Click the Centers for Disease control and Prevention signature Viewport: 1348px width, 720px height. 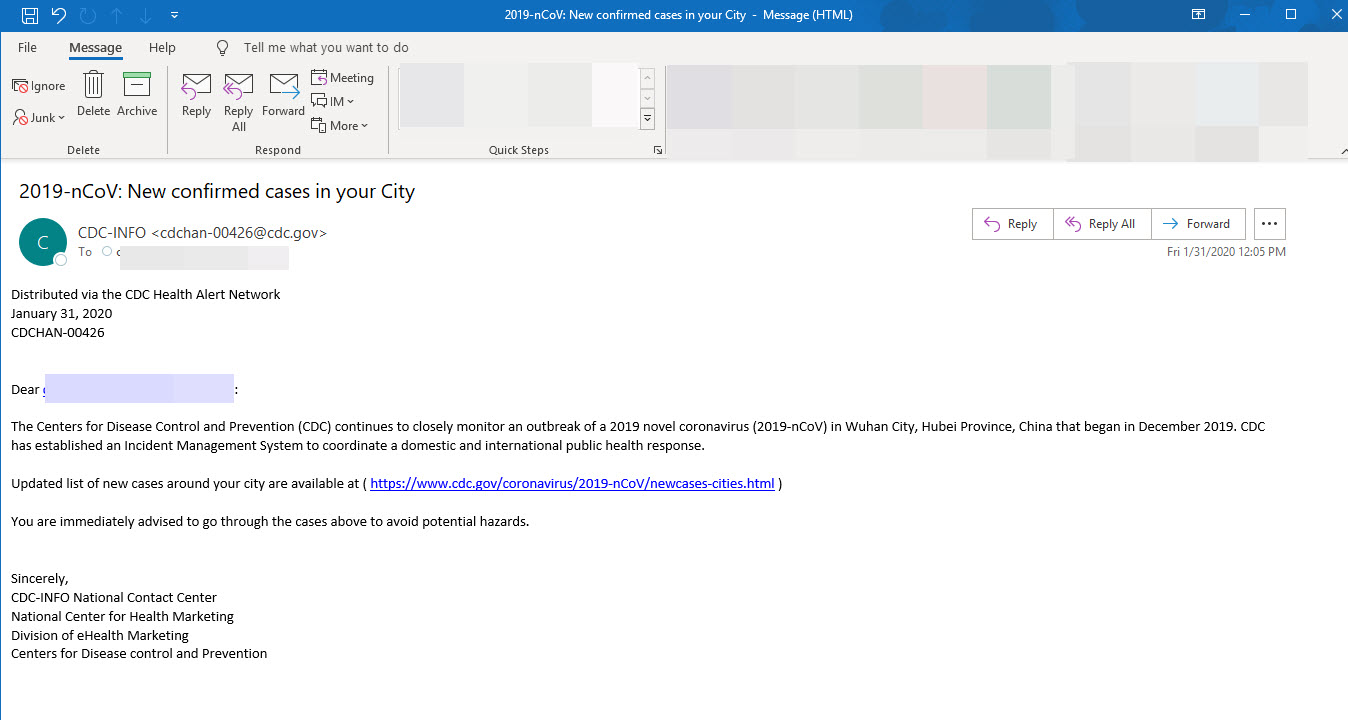pos(139,654)
